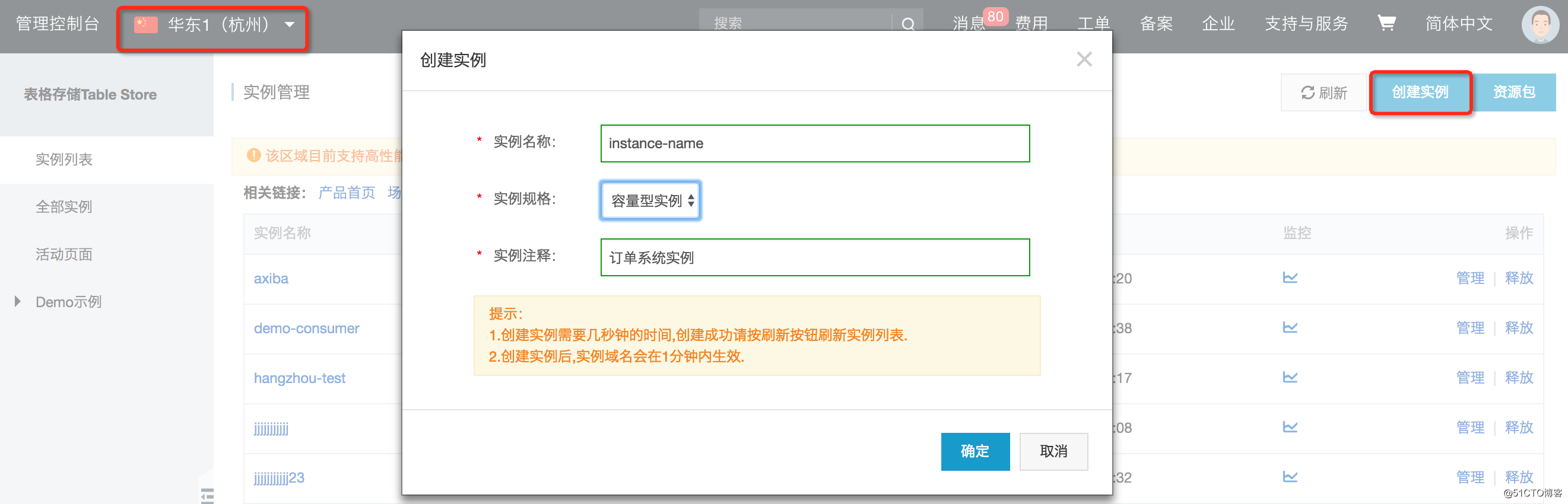Open the 费用 menu
Screen dimensions: 1568x504
[x=1031, y=24]
